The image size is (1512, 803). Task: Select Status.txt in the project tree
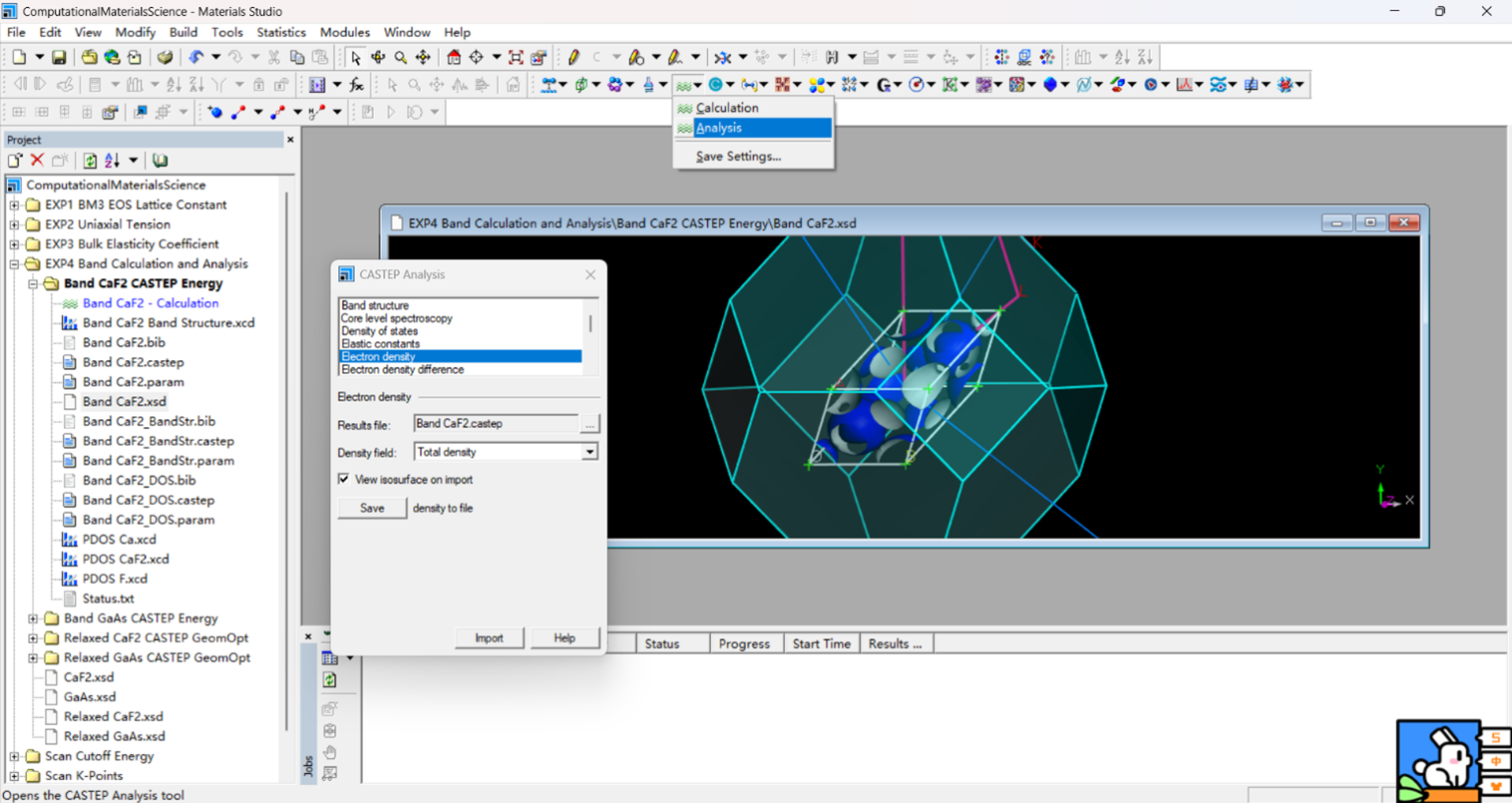coord(108,599)
